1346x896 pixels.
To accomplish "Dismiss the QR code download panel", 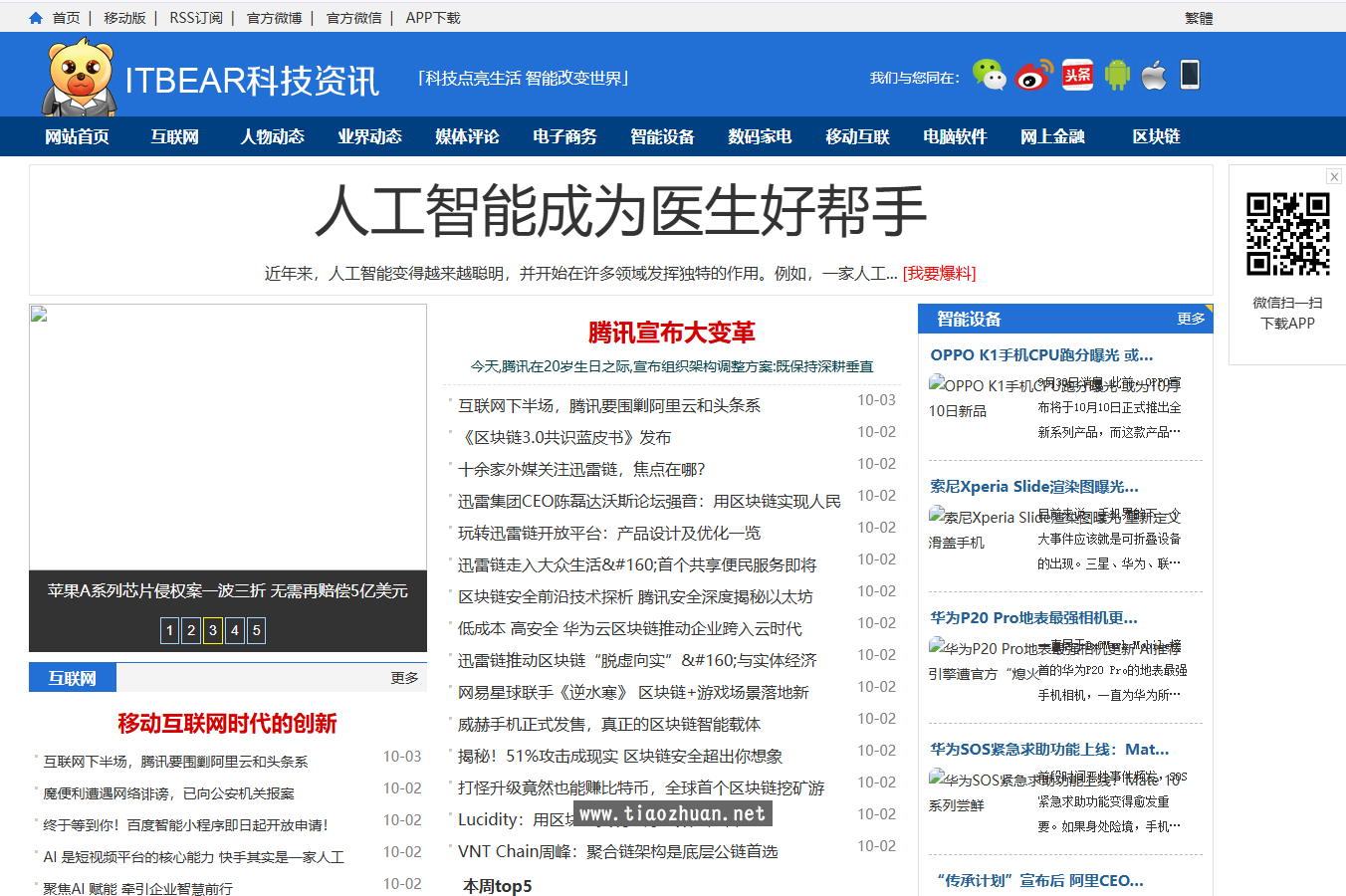I will (x=1334, y=176).
